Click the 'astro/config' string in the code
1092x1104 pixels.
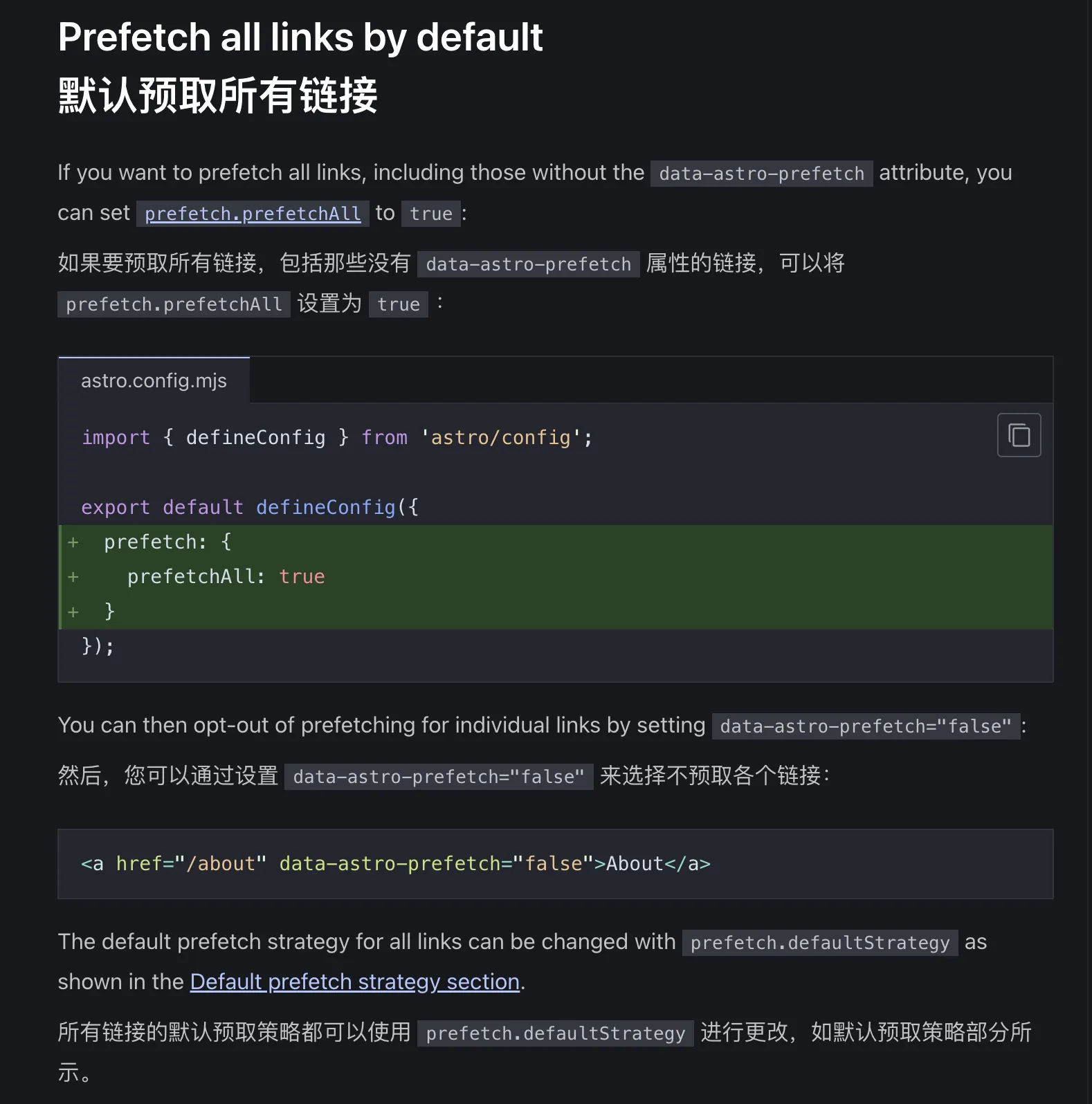click(500, 438)
